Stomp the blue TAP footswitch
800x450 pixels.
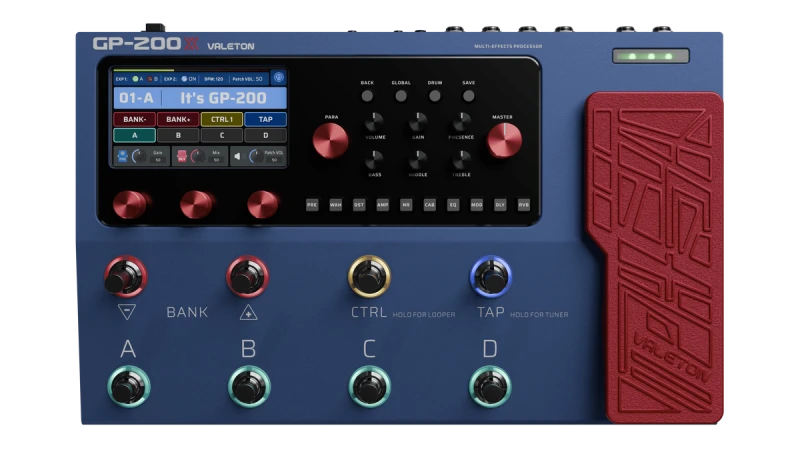(x=490, y=277)
